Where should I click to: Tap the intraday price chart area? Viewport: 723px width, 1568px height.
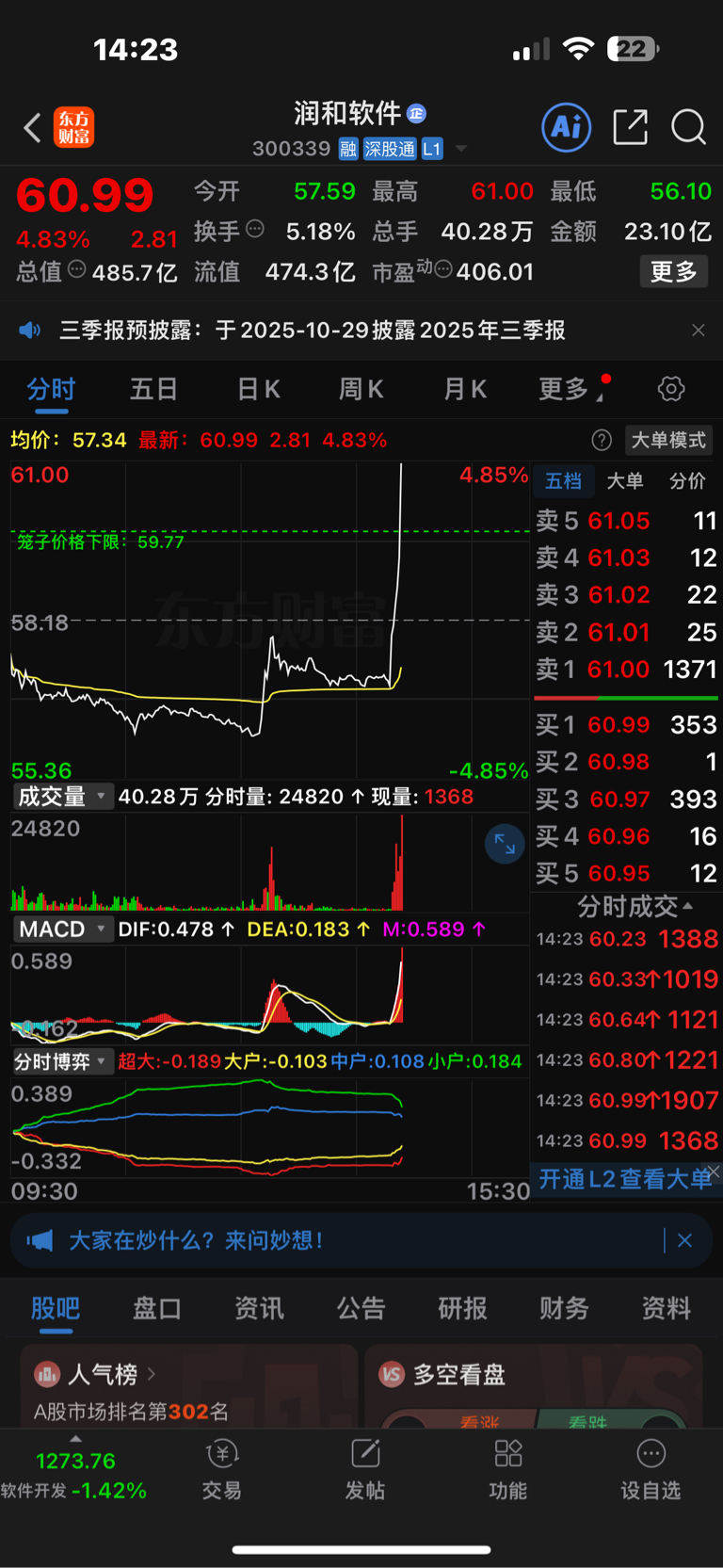pos(270,622)
